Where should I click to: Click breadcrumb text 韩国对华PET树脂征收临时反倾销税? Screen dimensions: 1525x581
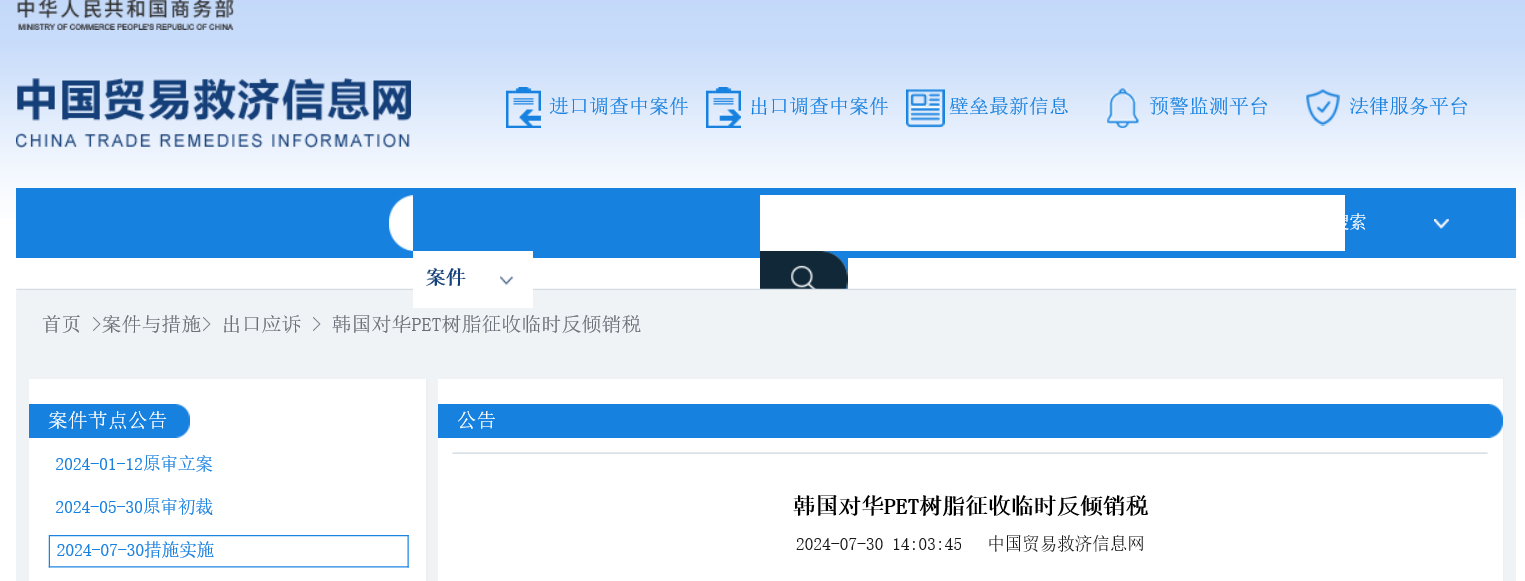[x=486, y=324]
